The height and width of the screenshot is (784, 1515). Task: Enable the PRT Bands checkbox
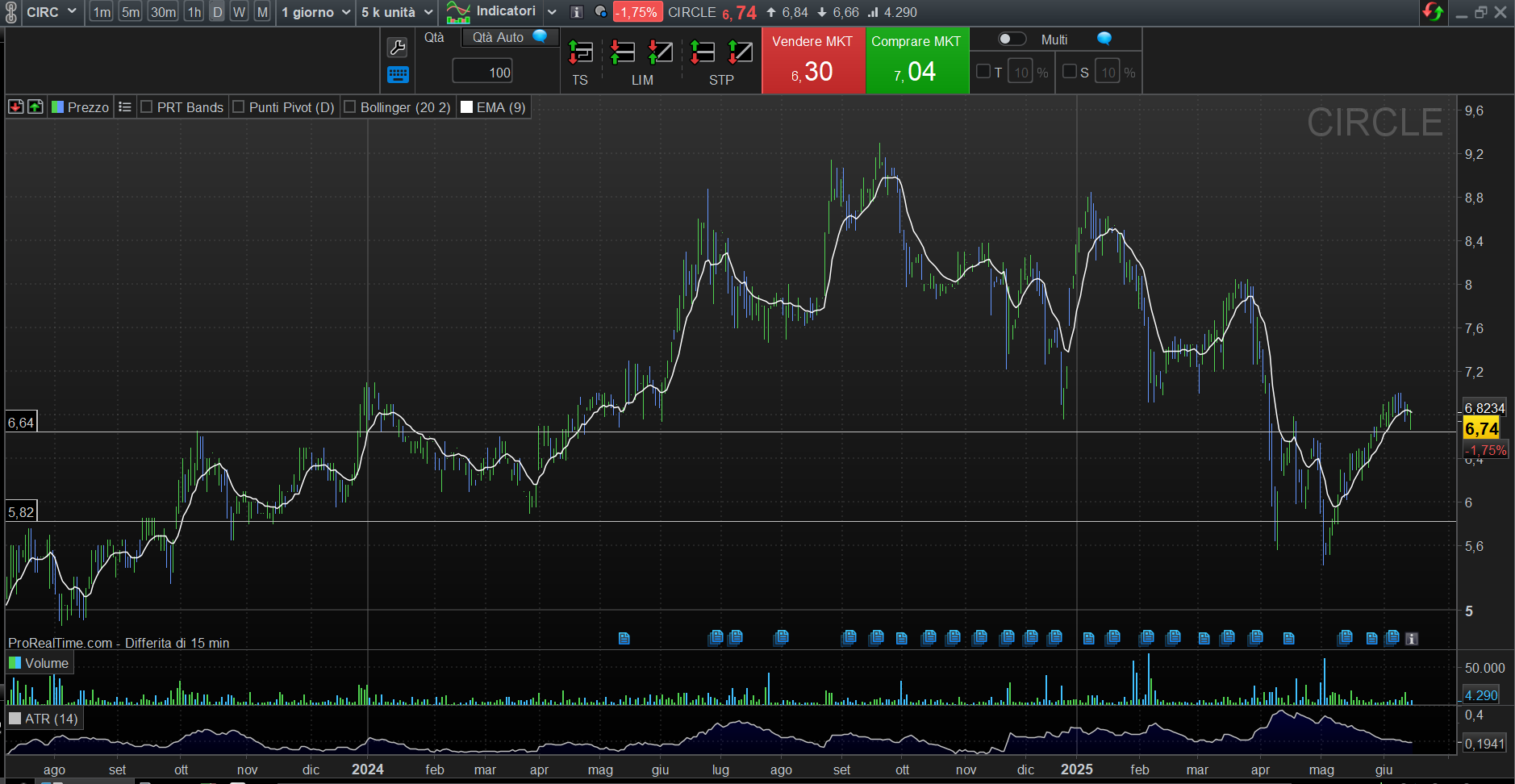tap(147, 107)
